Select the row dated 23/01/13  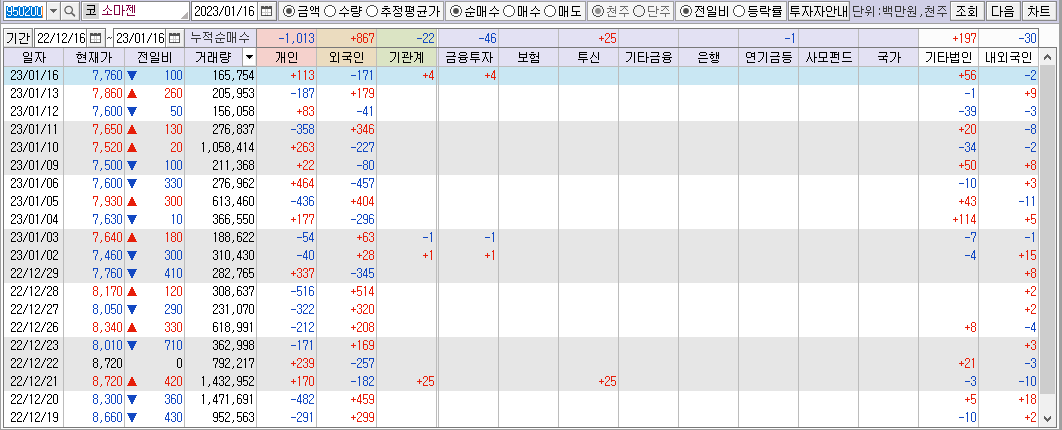(x=523, y=93)
